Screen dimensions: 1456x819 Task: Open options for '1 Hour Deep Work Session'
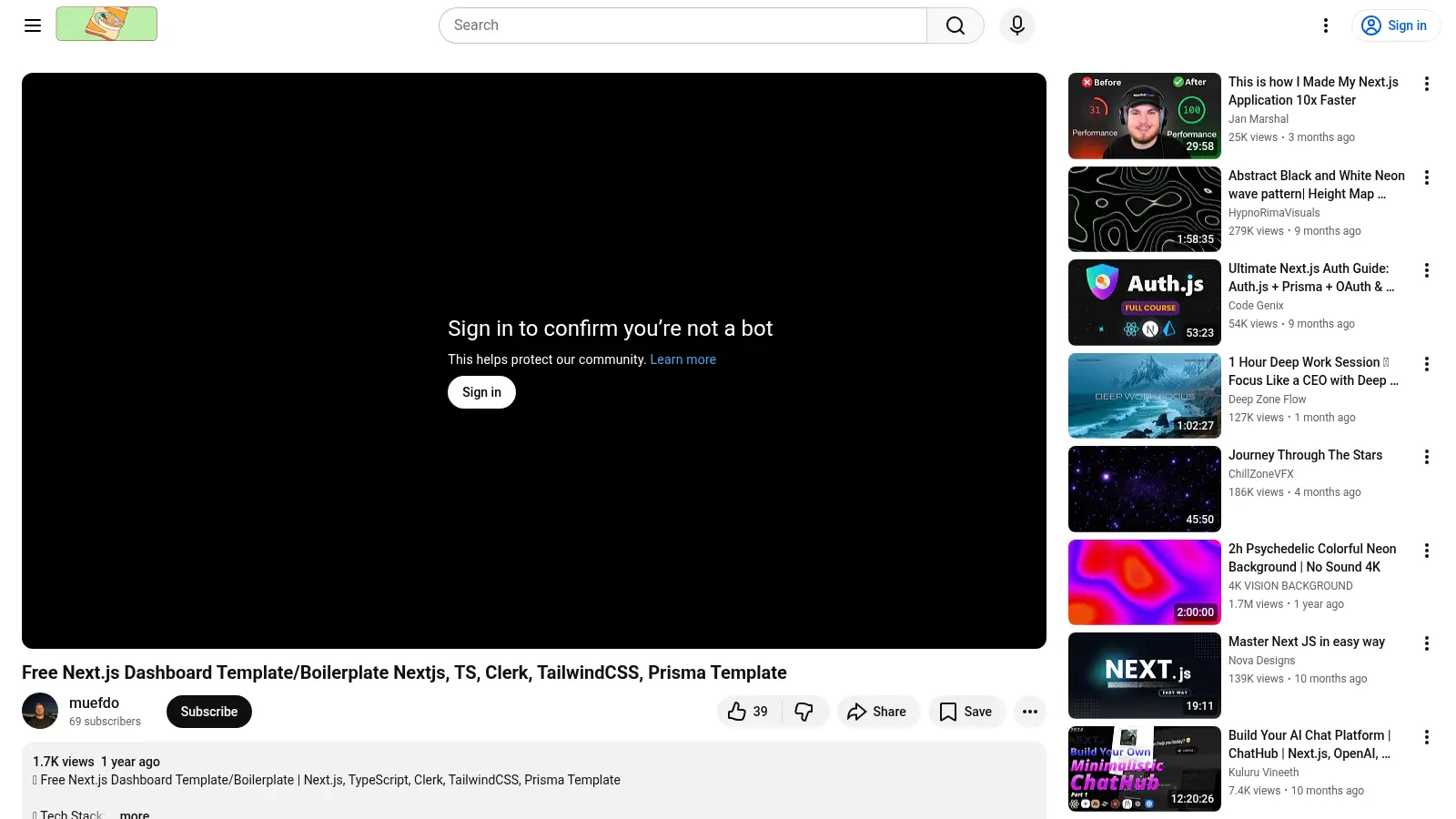click(1427, 364)
